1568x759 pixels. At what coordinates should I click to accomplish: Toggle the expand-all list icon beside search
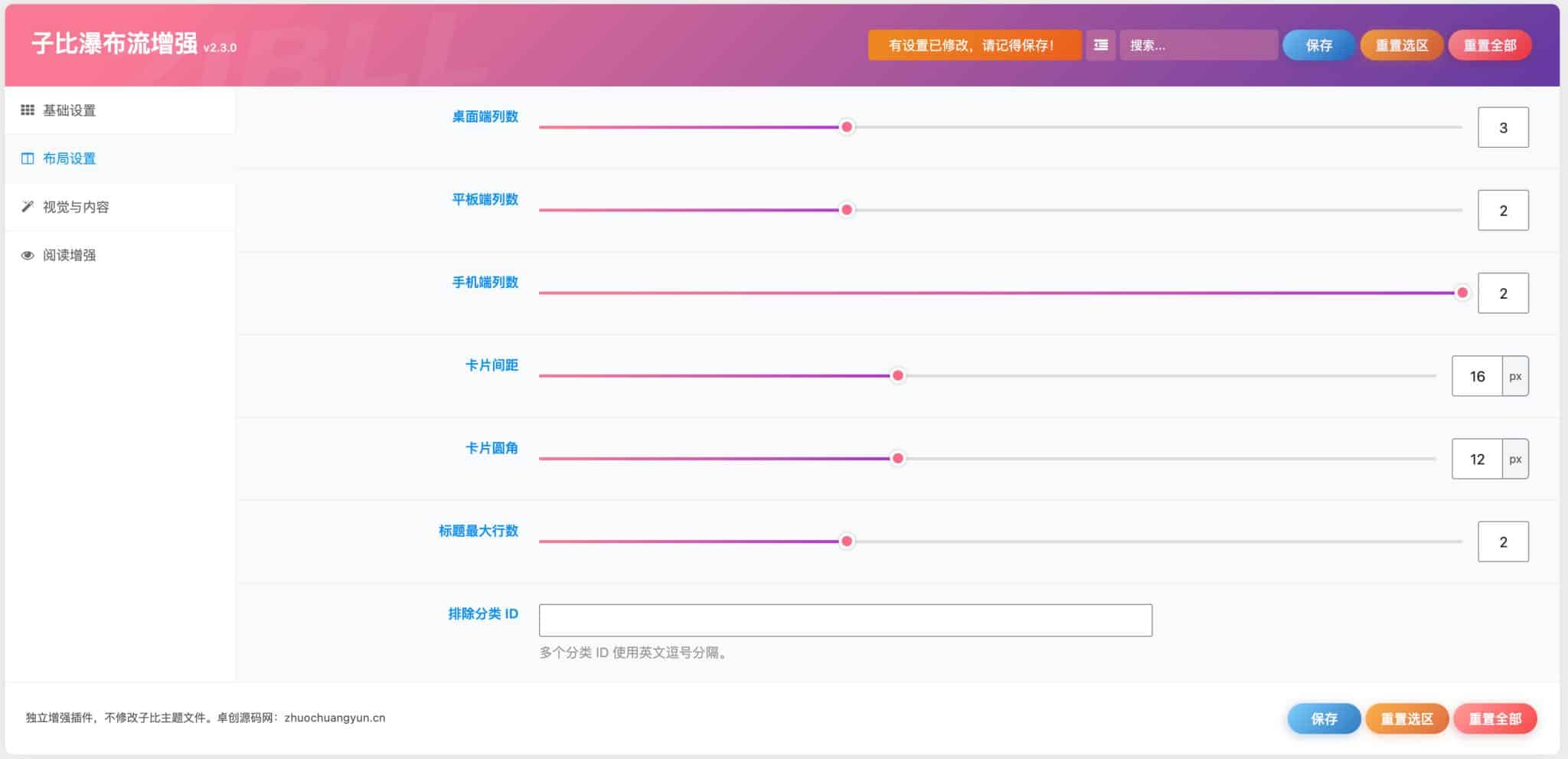[x=1101, y=45]
